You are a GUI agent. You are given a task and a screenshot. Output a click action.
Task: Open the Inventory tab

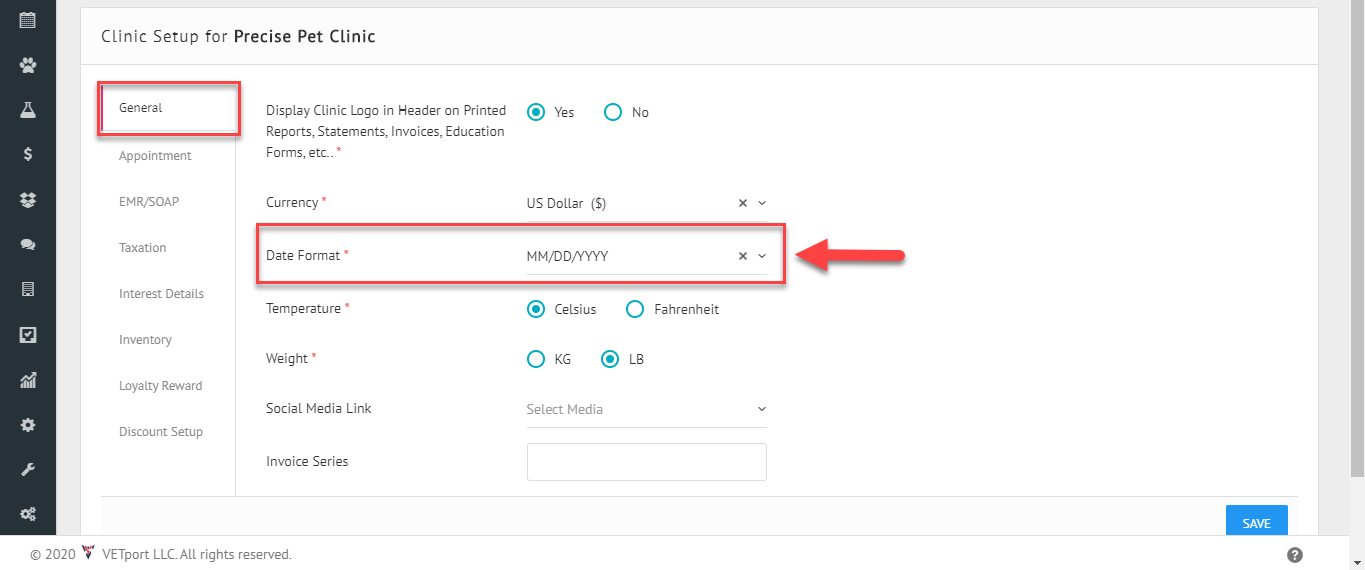(x=145, y=340)
